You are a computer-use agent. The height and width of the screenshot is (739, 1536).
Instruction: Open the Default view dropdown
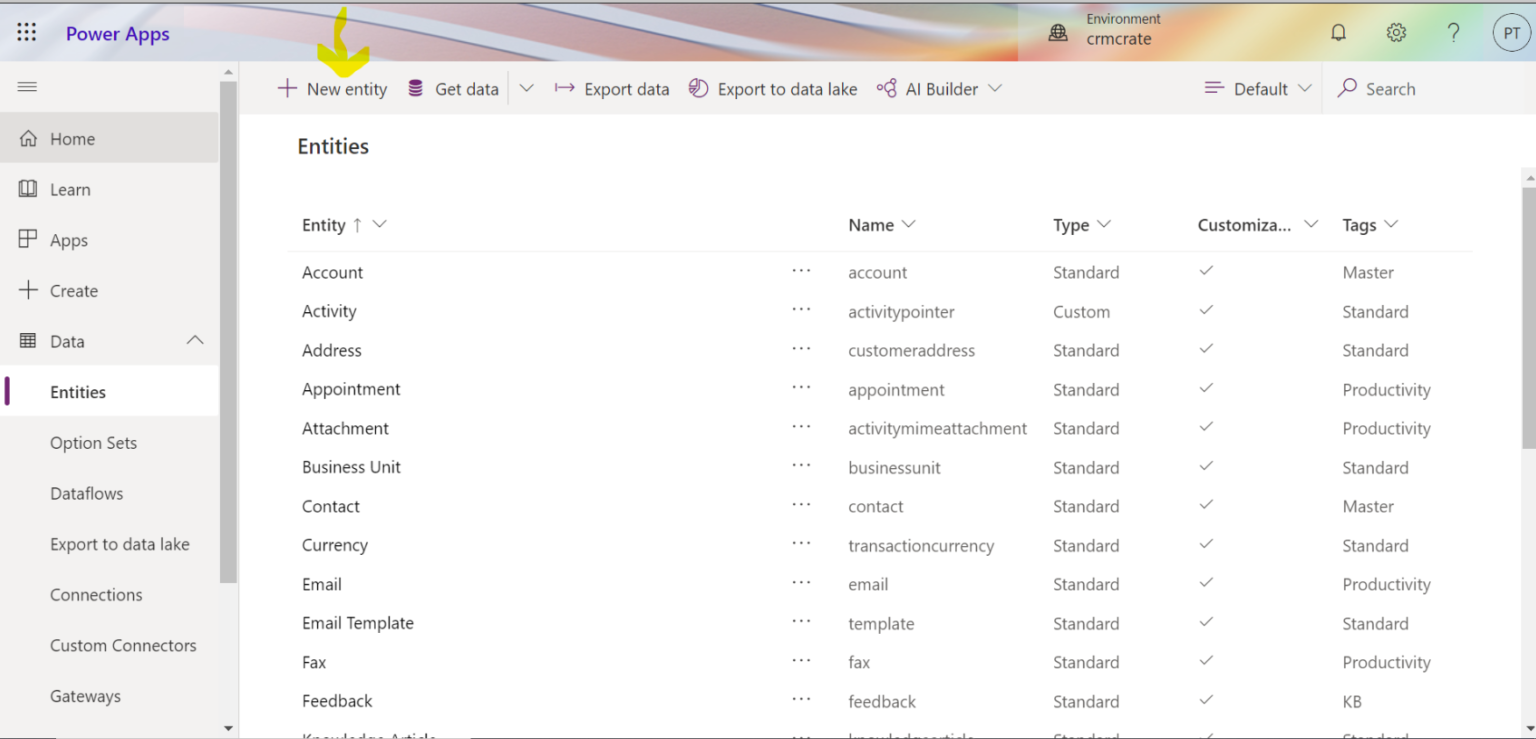pyautogui.click(x=1257, y=88)
